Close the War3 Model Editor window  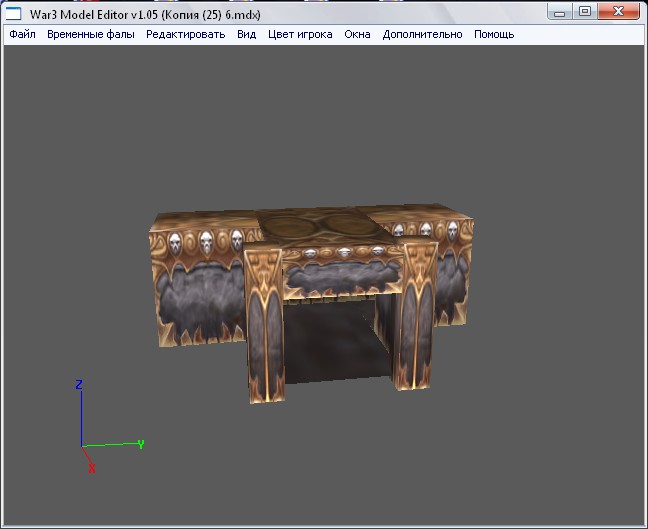coord(618,12)
